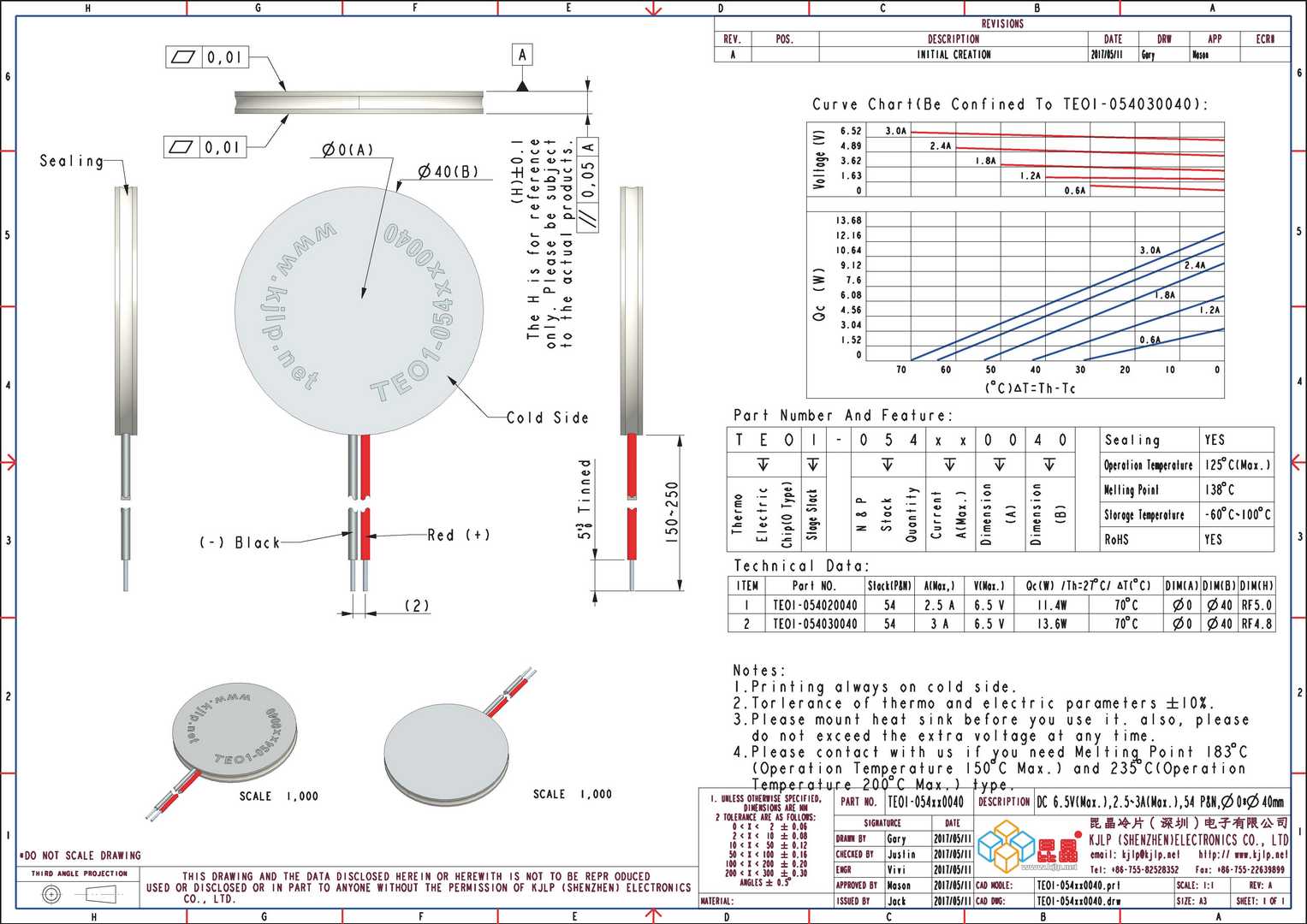
Task: Click the arrow above Dimension (B)
Action: coord(1049,465)
